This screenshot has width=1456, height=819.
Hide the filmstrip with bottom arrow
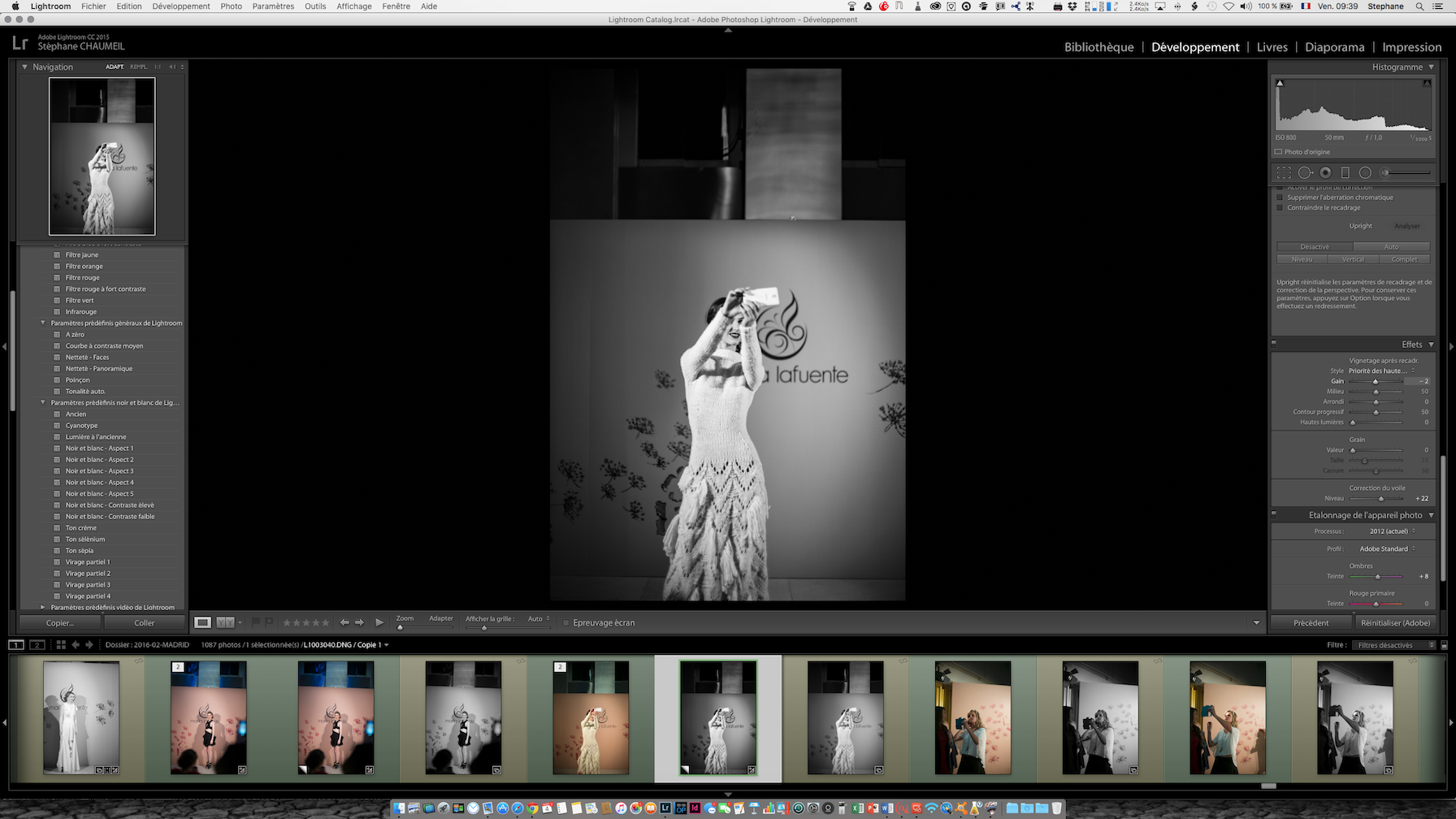[728, 795]
